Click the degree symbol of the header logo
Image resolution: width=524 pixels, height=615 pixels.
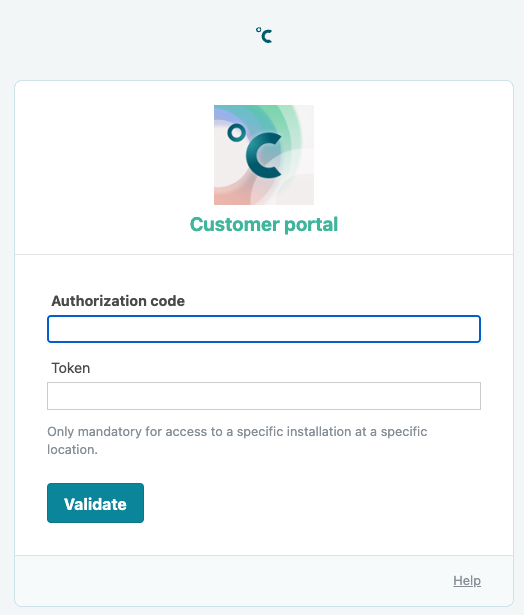coord(258,29)
